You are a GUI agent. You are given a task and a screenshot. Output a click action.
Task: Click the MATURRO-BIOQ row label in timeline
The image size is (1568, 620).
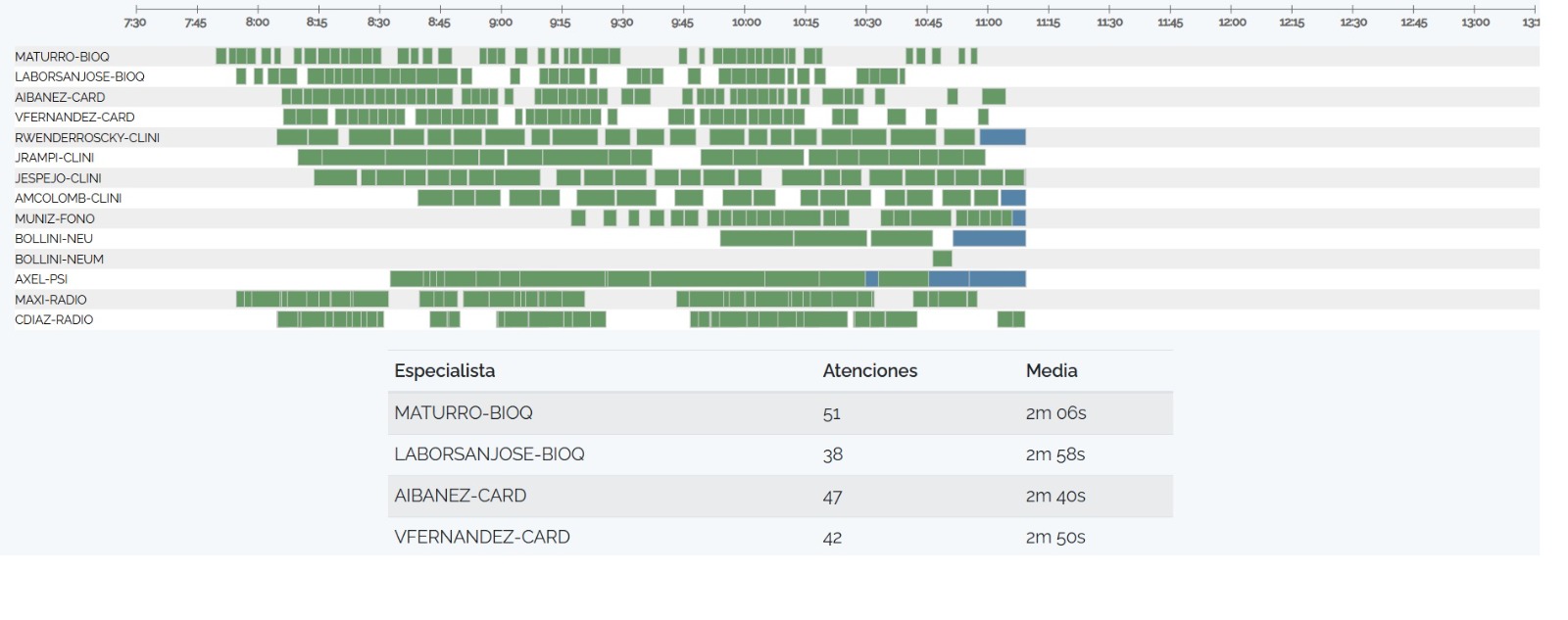[62, 57]
